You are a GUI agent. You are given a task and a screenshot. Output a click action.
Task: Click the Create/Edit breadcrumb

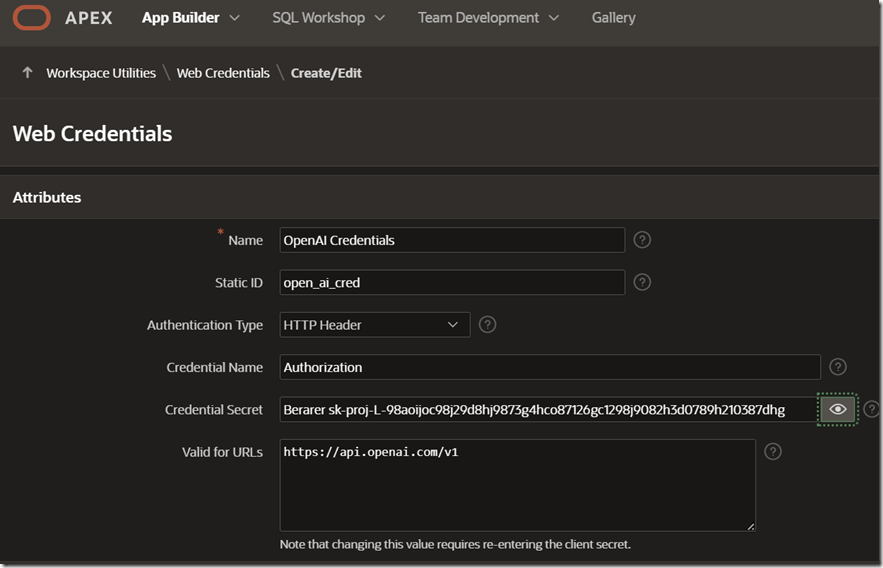click(326, 73)
